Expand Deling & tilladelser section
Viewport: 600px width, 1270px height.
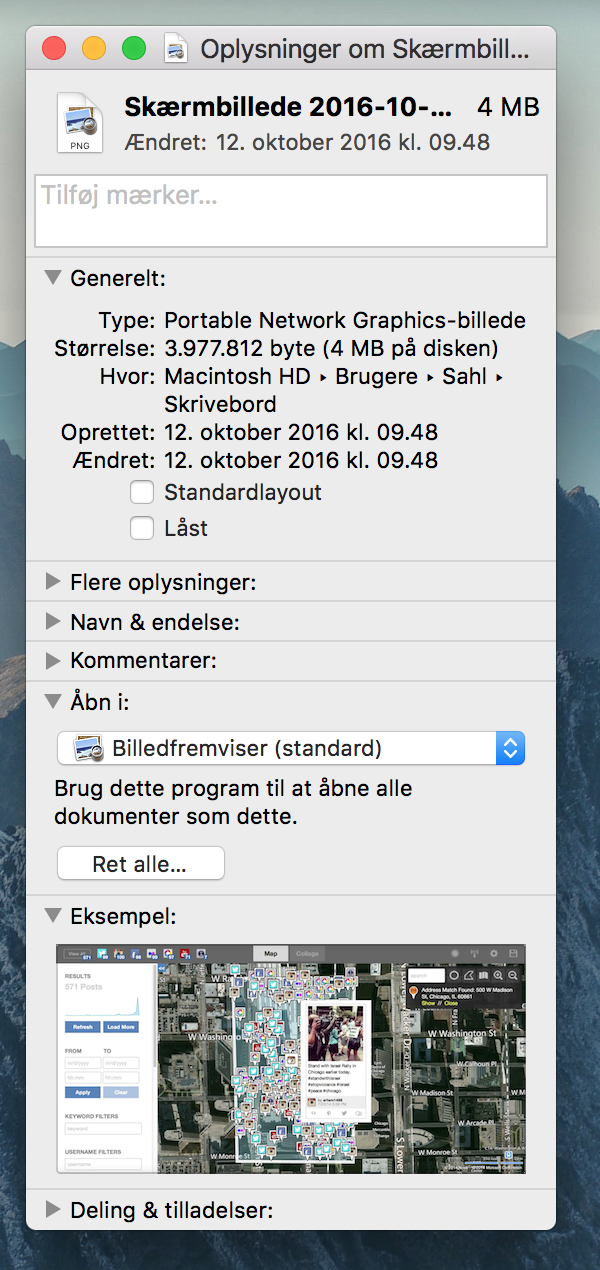point(53,1210)
